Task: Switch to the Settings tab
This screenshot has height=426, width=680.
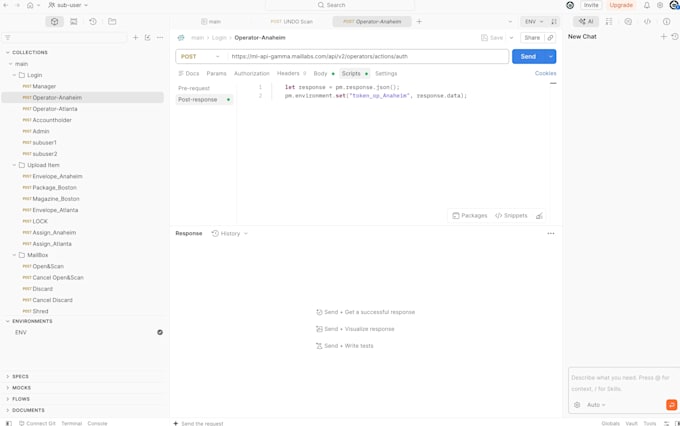Action: [386, 73]
